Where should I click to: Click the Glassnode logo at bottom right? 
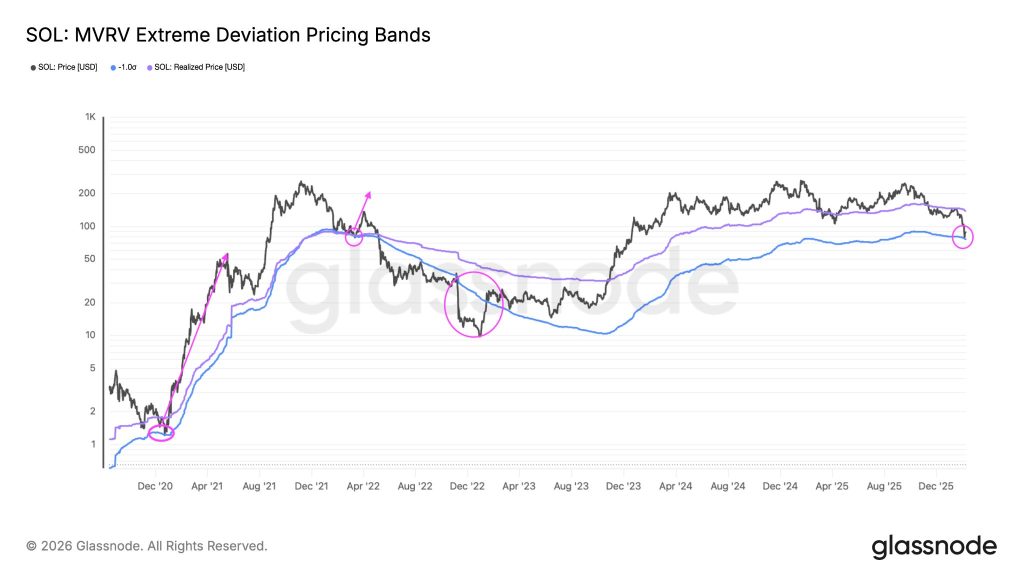point(934,546)
